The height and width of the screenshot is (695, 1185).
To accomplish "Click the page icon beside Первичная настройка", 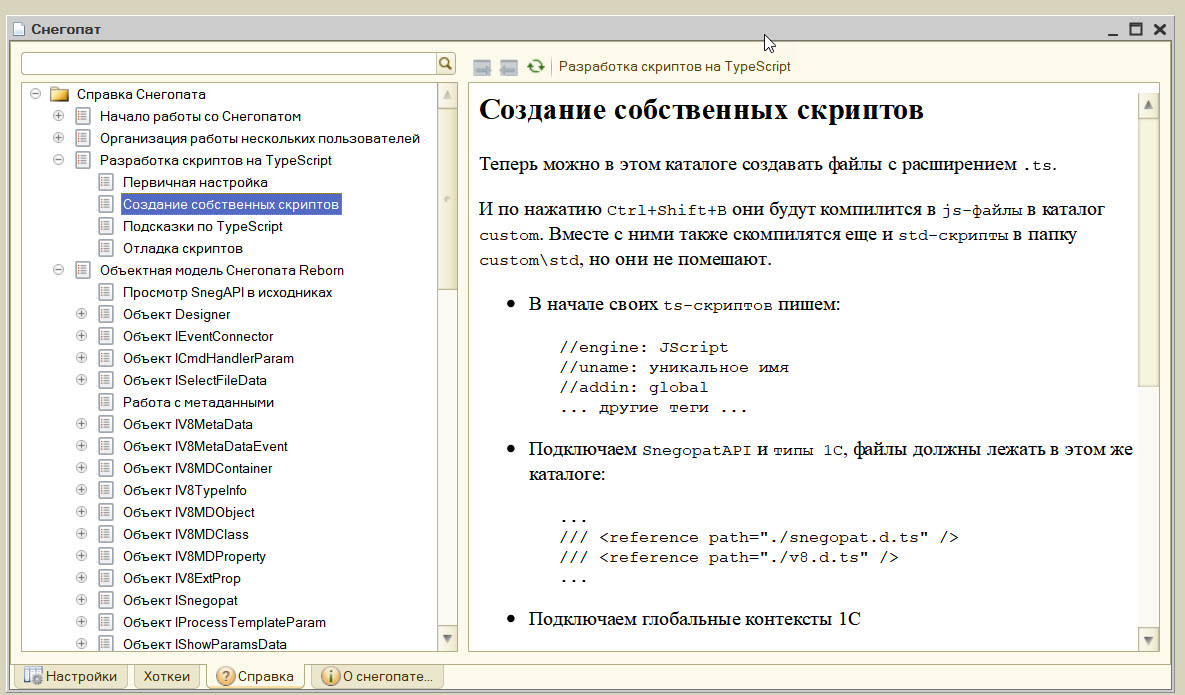I will click(106, 182).
